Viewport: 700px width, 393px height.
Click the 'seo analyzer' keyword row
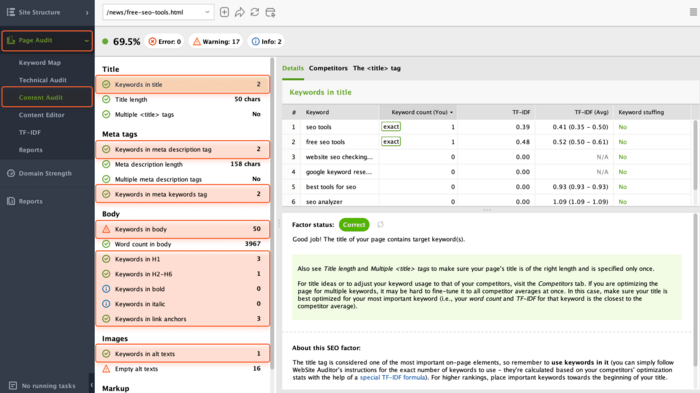pyautogui.click(x=486, y=201)
